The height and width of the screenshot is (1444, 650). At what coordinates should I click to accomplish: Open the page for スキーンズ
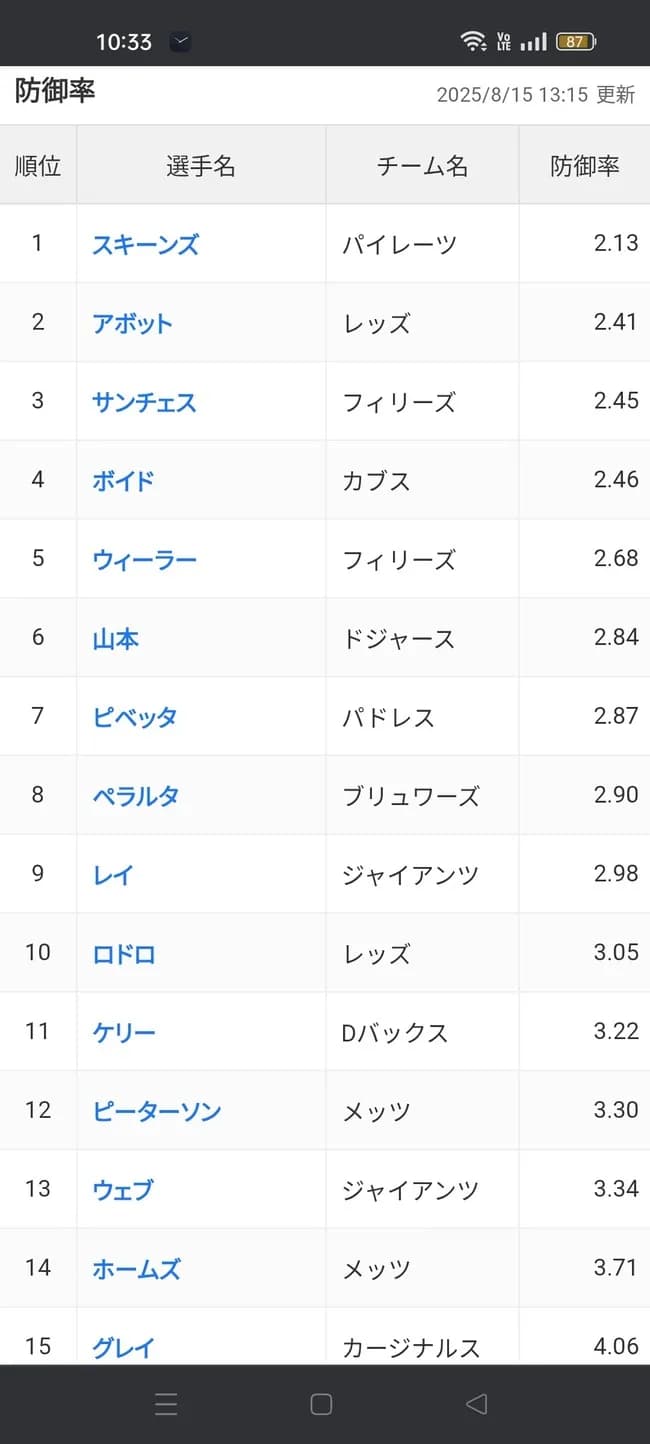pos(144,244)
